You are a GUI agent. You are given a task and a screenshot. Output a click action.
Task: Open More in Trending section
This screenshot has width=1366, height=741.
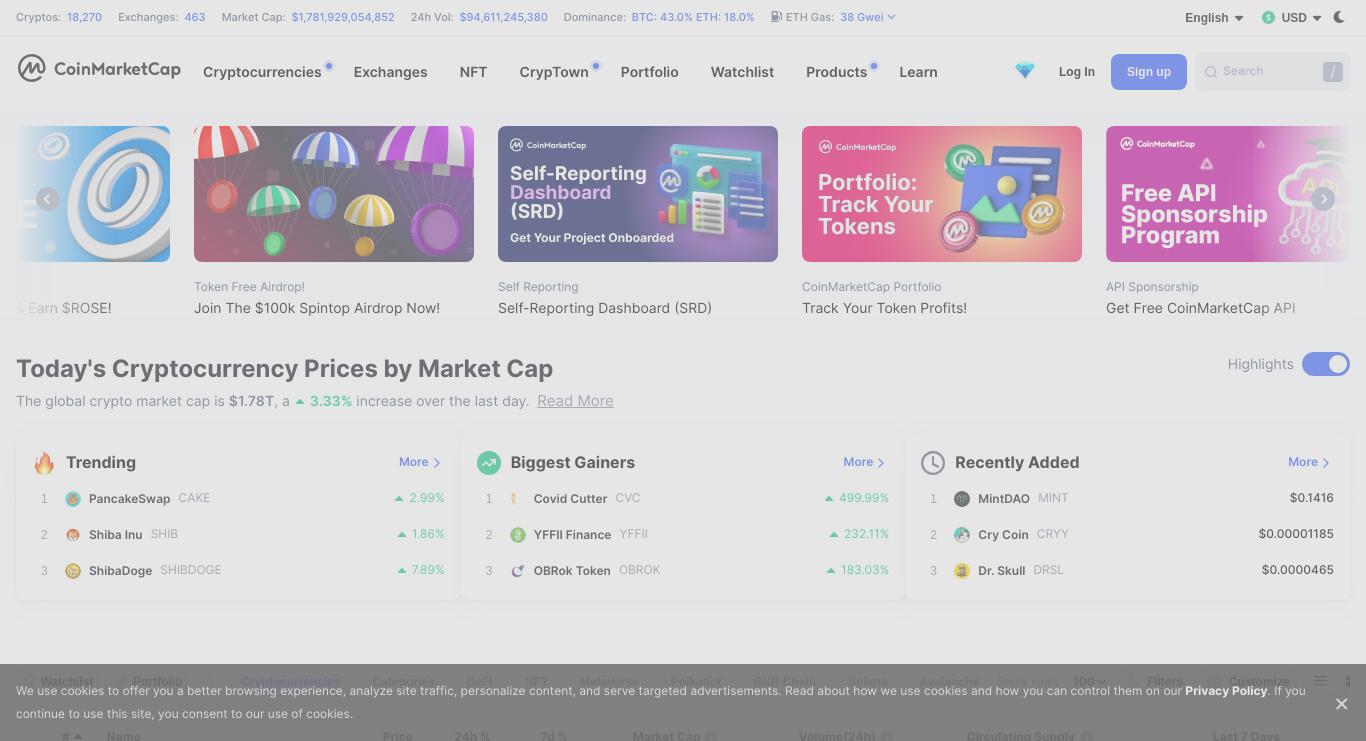[420, 462]
